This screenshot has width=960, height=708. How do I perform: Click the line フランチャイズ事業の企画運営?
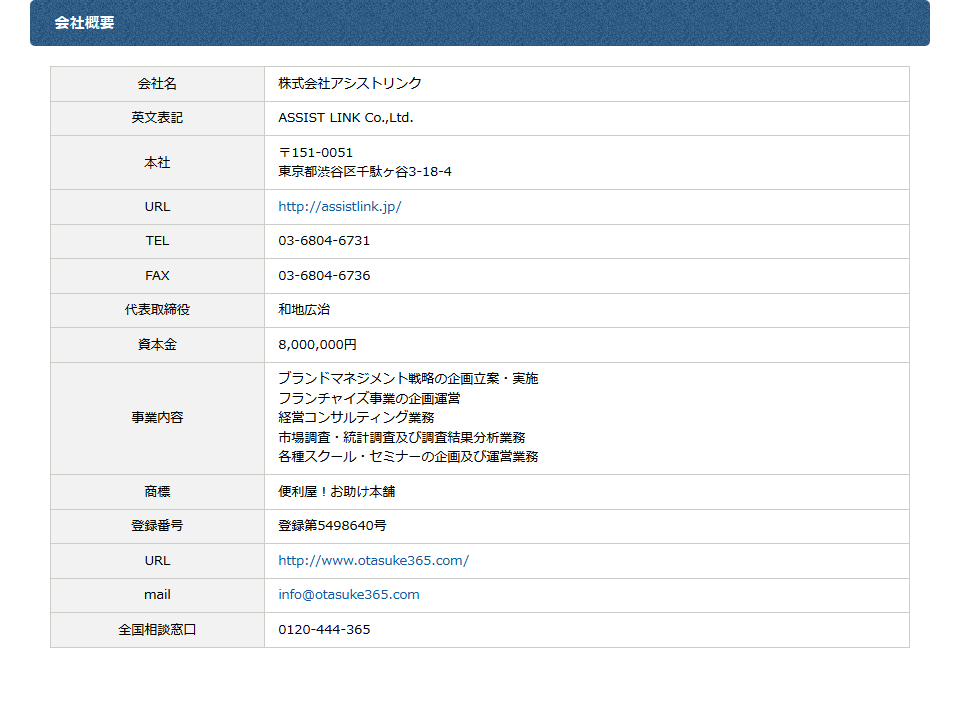coord(369,399)
